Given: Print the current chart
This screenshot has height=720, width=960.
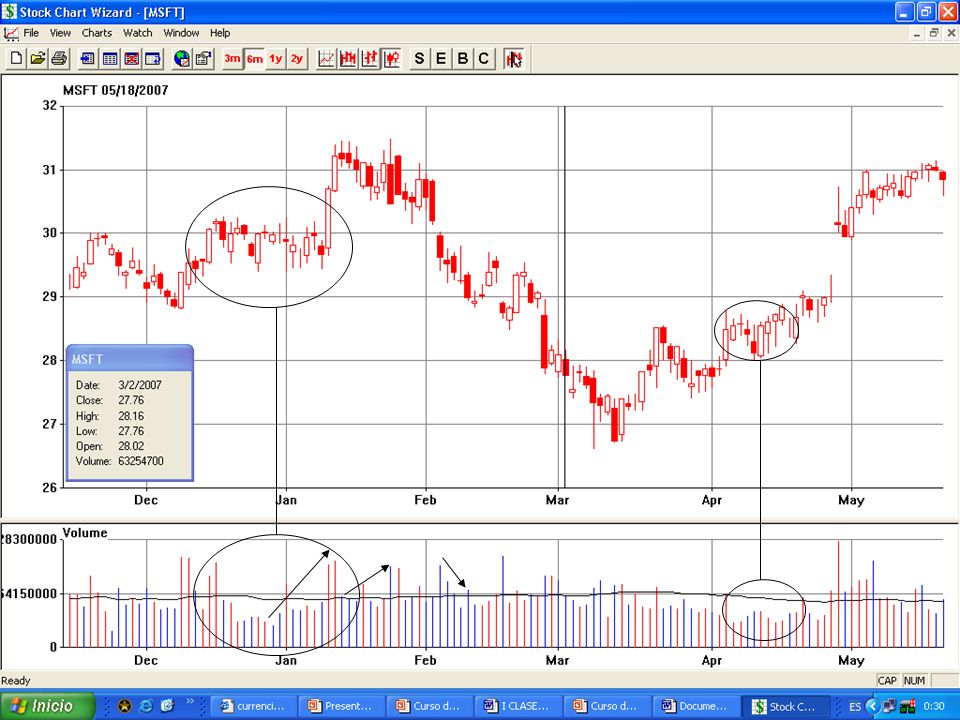Looking at the screenshot, I should click(x=59, y=59).
